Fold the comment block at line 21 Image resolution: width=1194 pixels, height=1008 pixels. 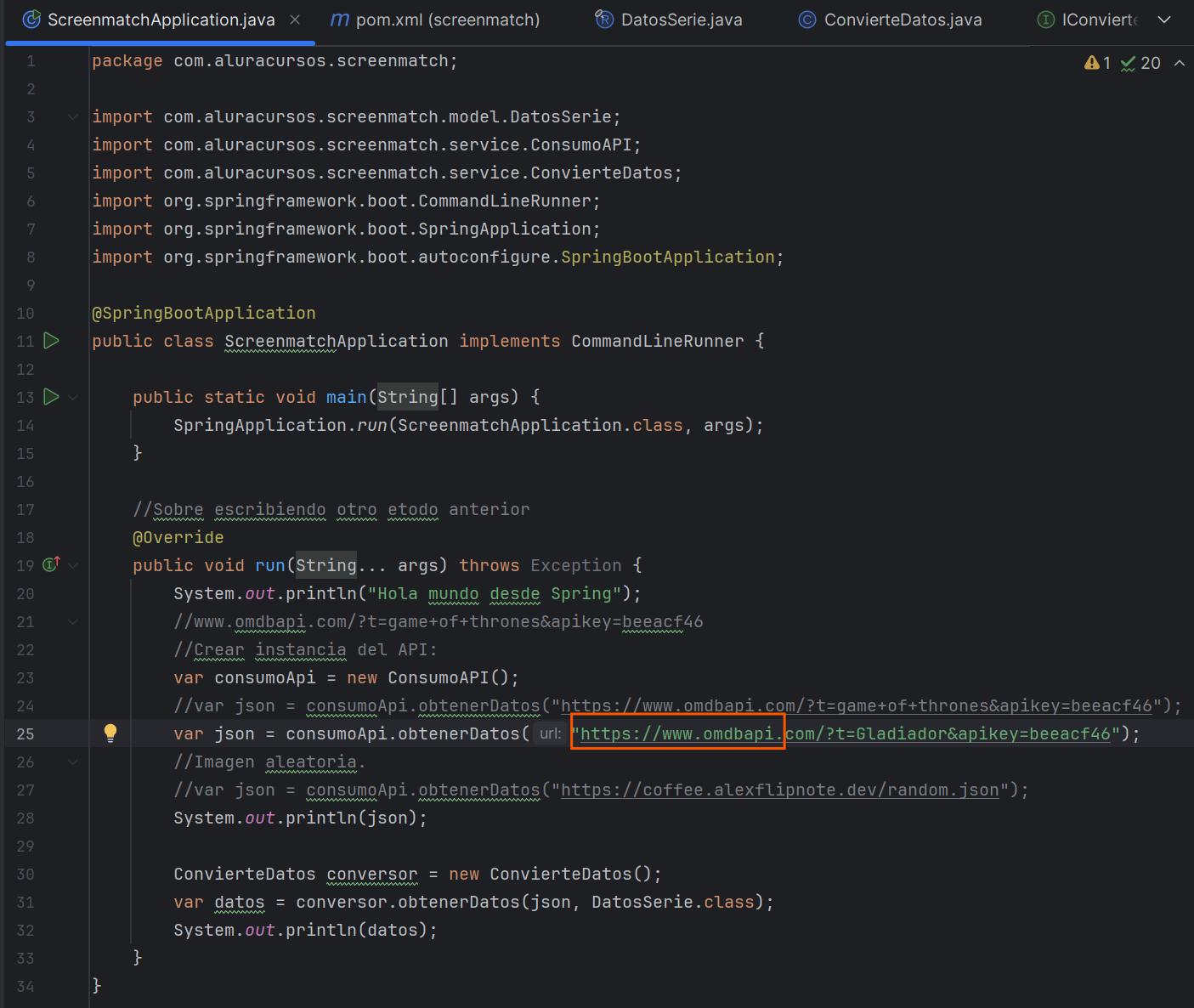coord(73,621)
